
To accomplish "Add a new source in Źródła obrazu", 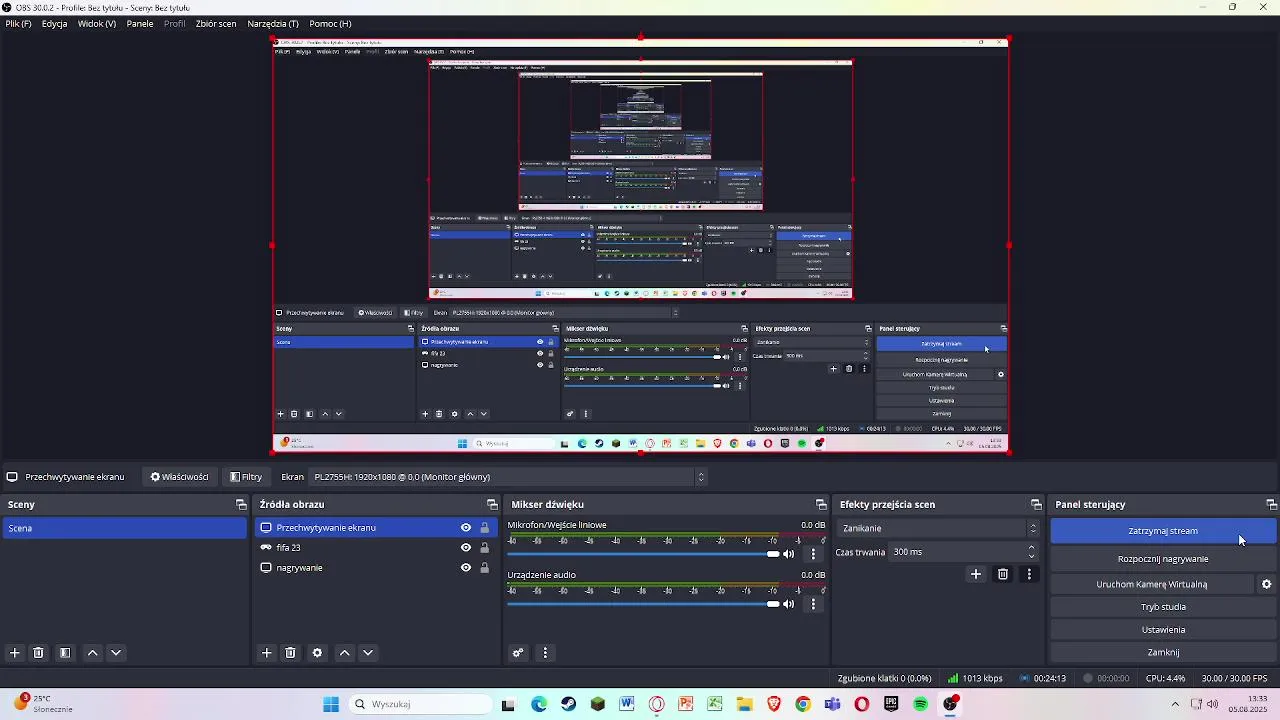I will [x=267, y=653].
